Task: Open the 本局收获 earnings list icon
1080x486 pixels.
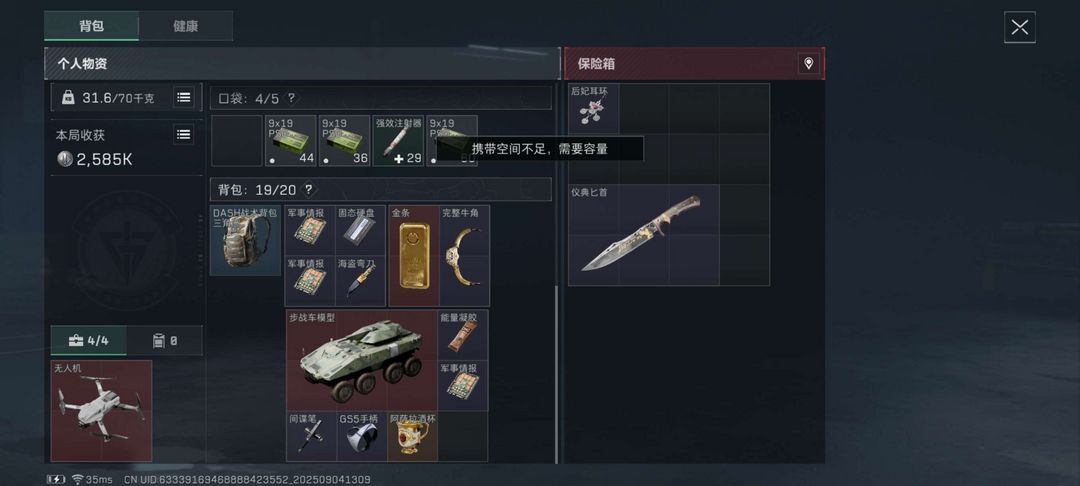Action: 183,134
